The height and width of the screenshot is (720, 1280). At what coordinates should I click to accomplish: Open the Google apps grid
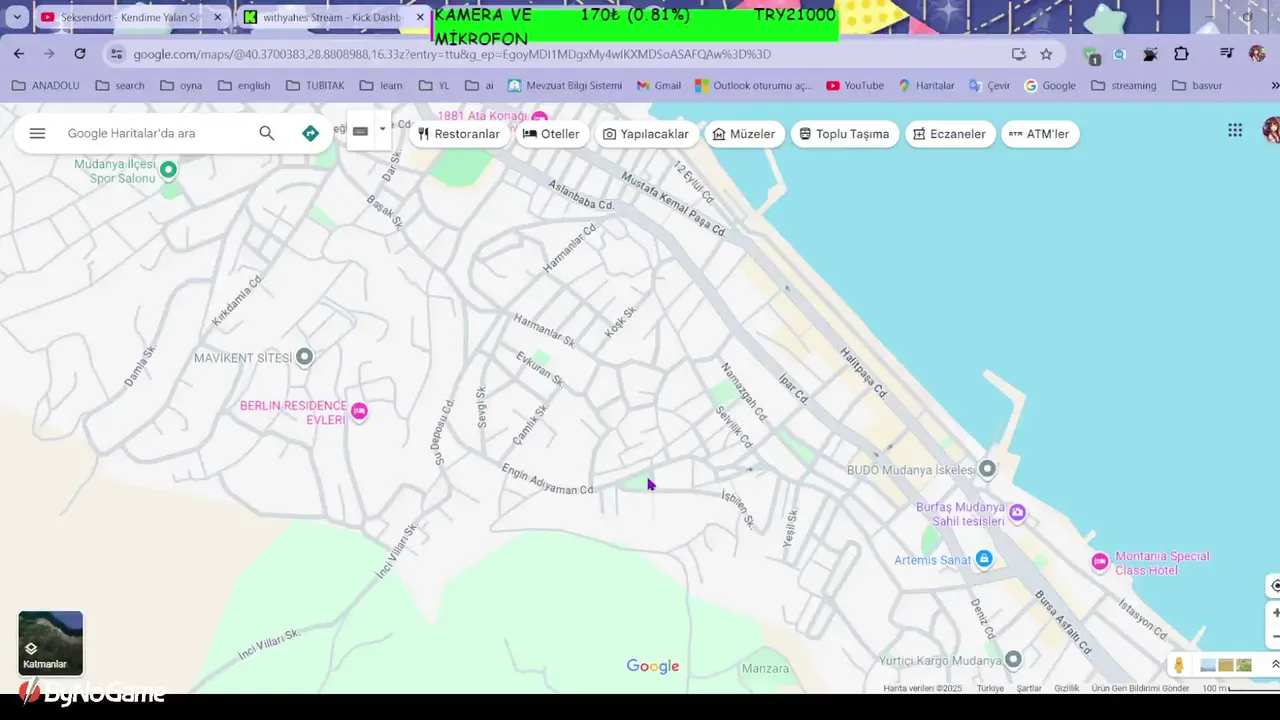(1235, 130)
